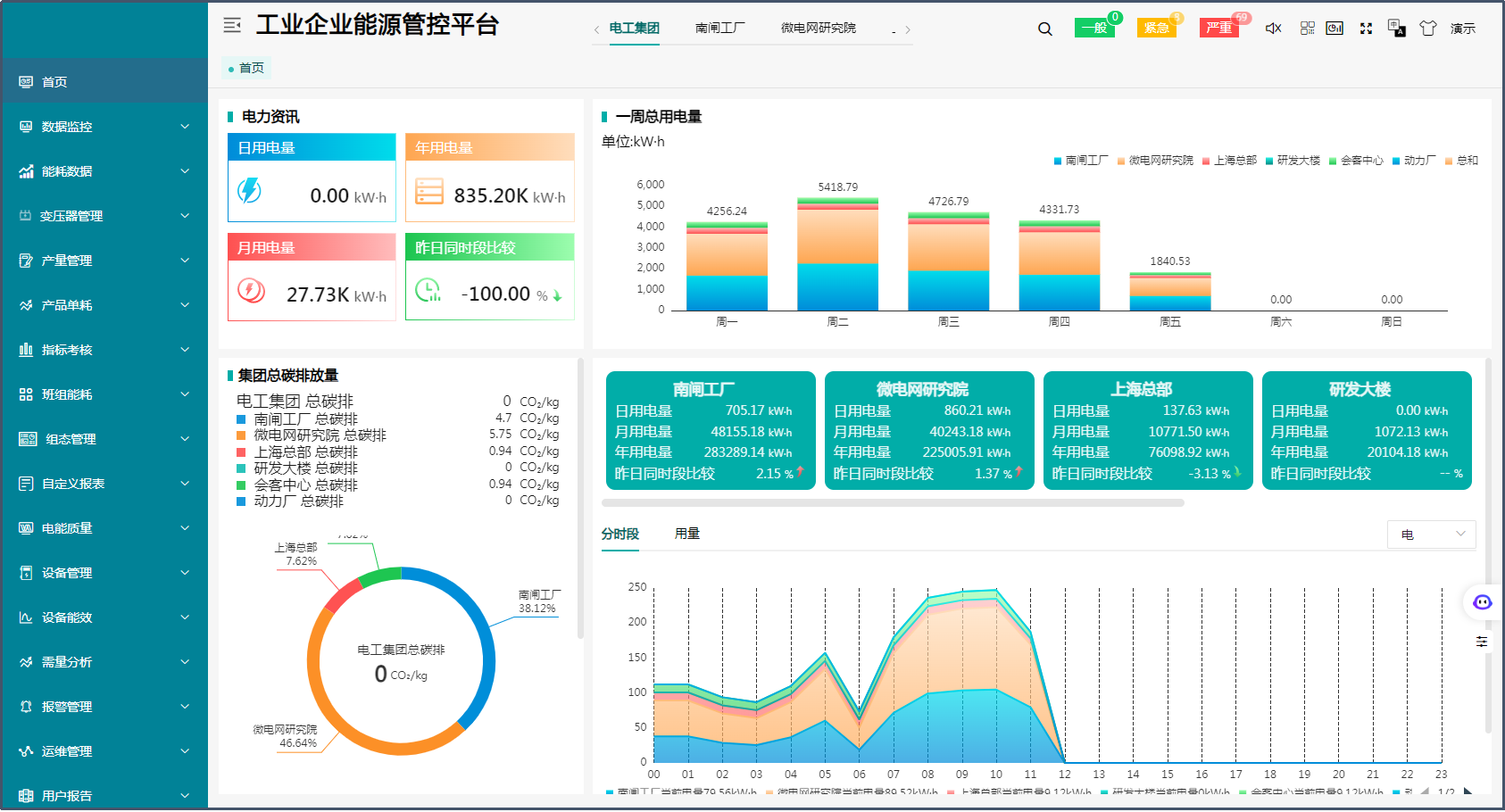
Task: Click the 研发大楼 summary card
Action: point(1367,431)
